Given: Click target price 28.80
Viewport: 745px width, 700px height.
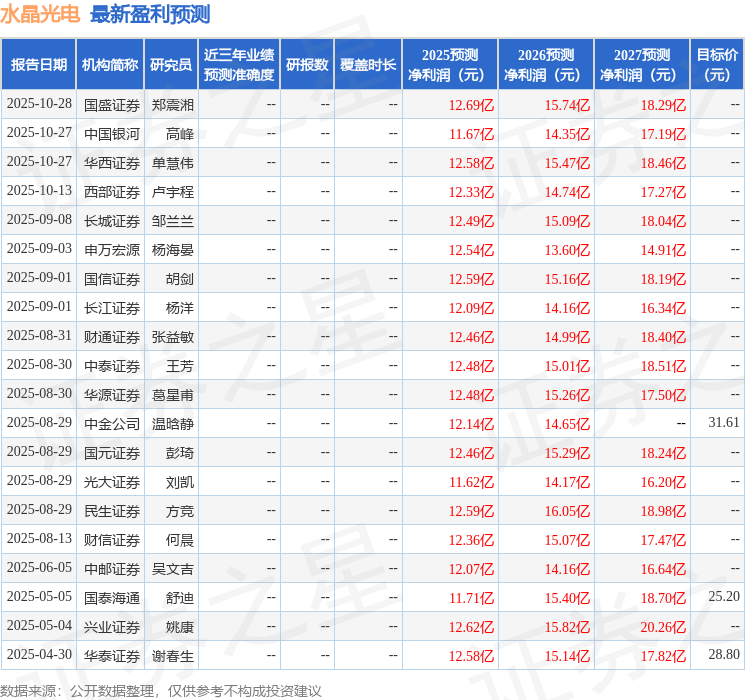Looking at the screenshot, I should [724, 654].
